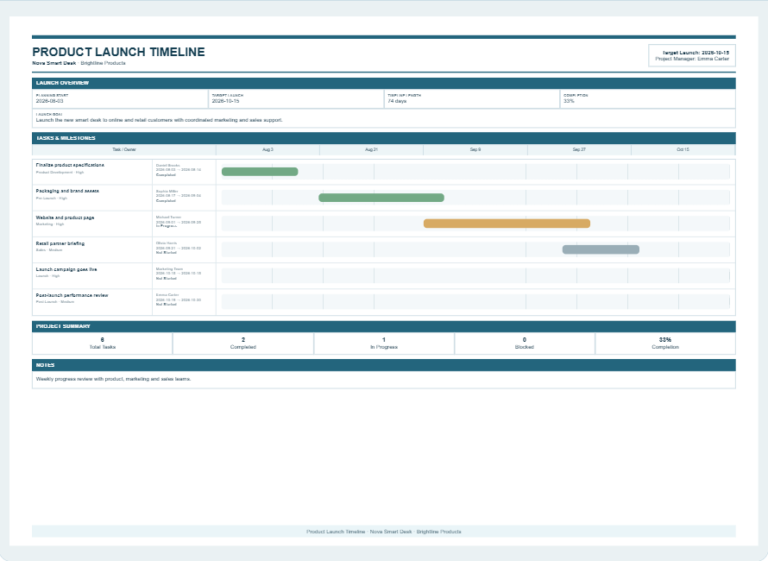Image resolution: width=768 pixels, height=561 pixels.
Task: Select the gray Retail partner briefing bar
Action: tap(600, 249)
